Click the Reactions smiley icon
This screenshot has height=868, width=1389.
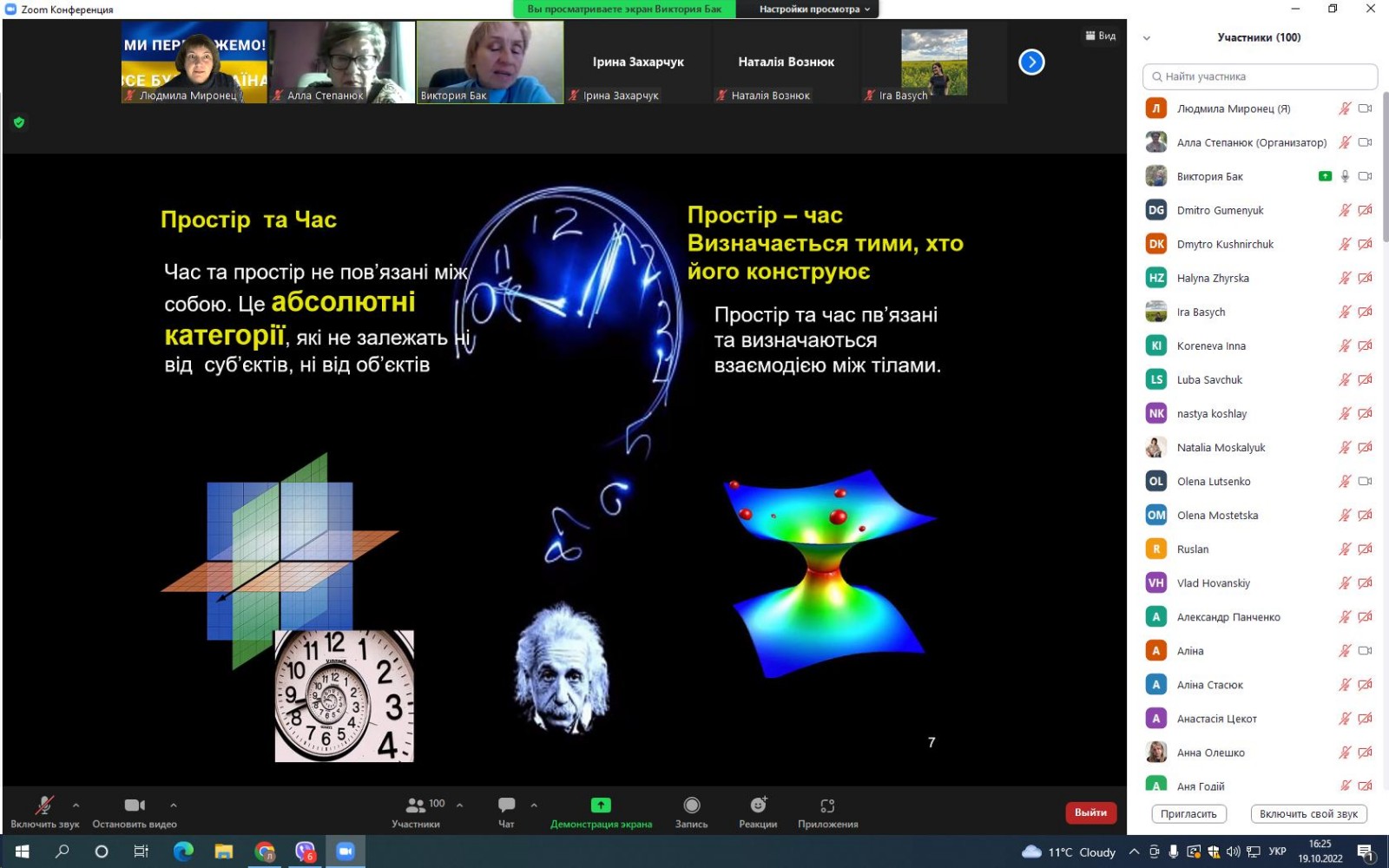(x=758, y=806)
